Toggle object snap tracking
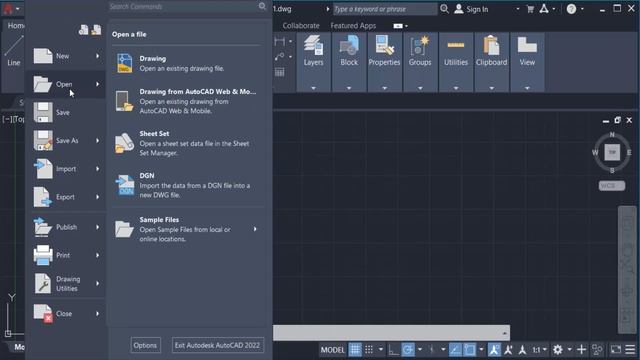This screenshot has width=640, height=360. tap(456, 350)
